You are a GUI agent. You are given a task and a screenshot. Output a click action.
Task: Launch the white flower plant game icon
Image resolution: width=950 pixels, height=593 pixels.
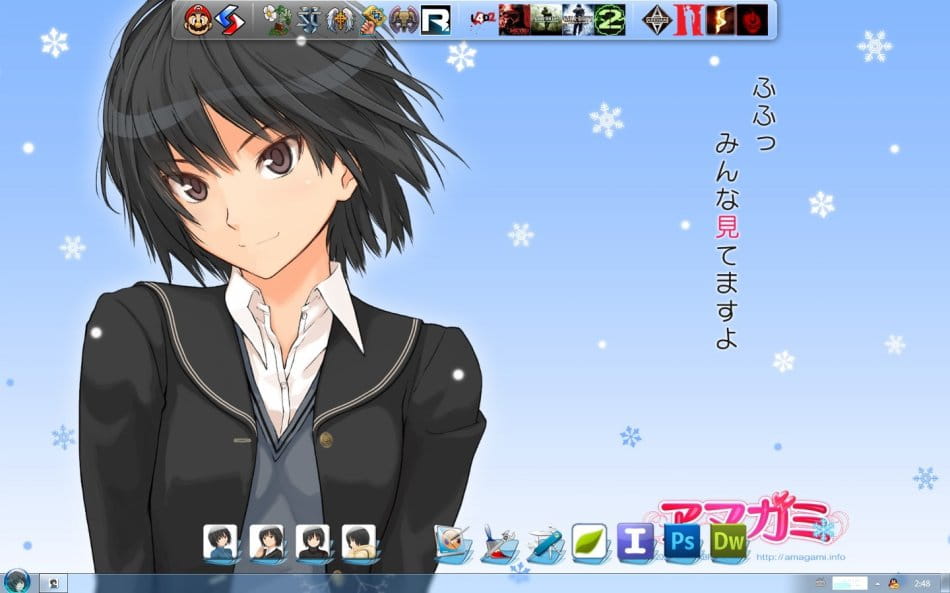tap(277, 20)
